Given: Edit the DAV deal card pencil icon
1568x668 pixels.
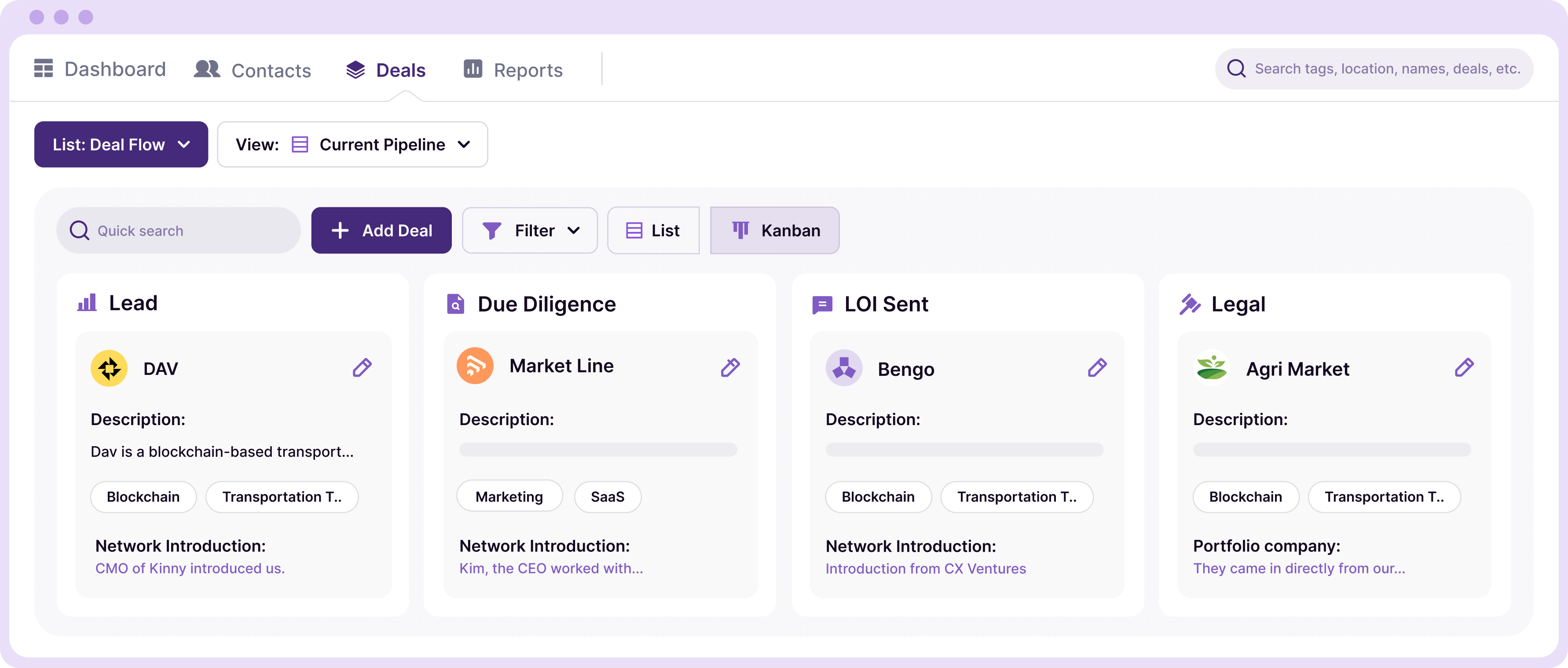Looking at the screenshot, I should click(x=362, y=368).
